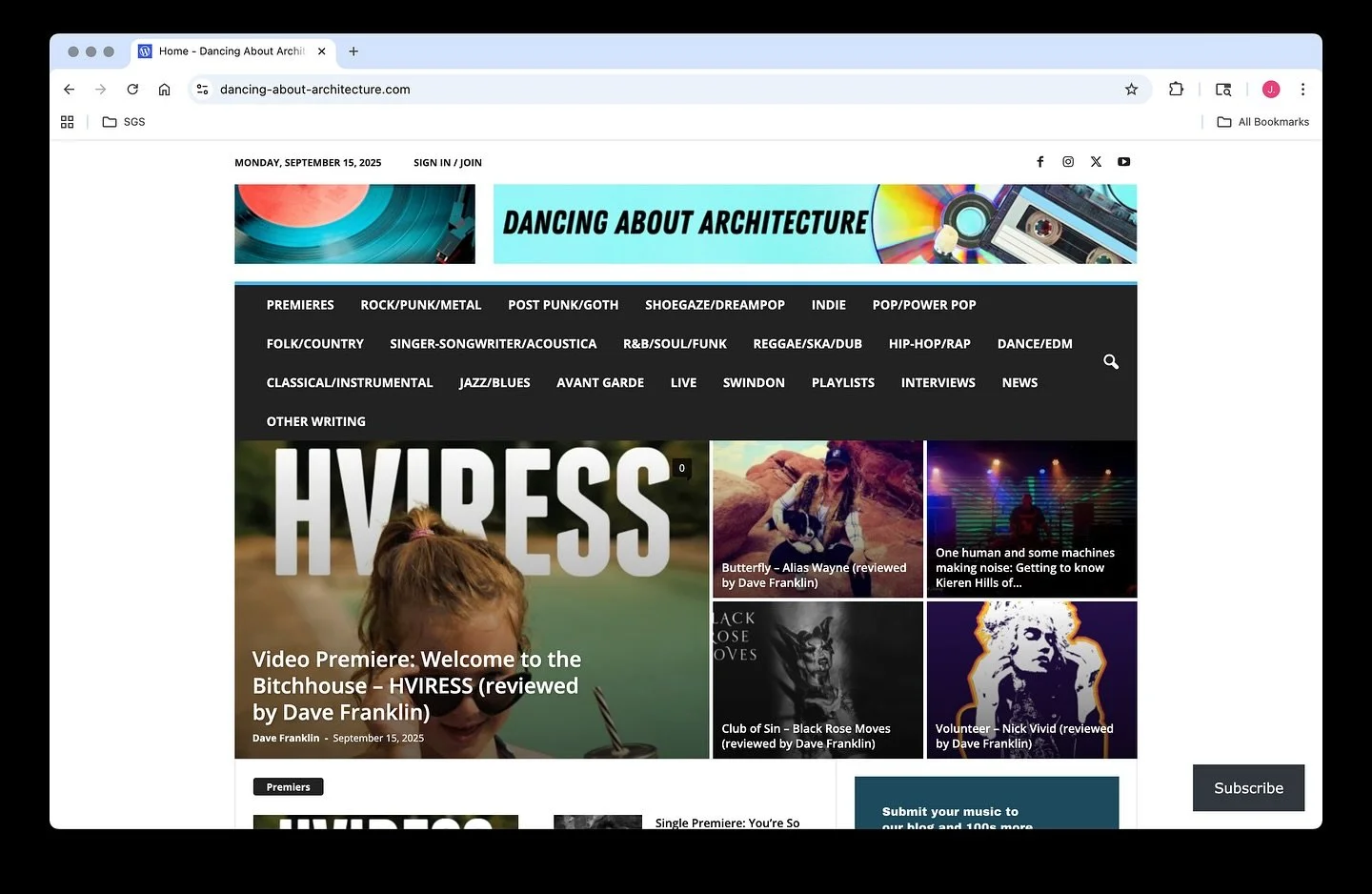Select the Chrome profile avatar circle
This screenshot has height=894, width=1372.
1270,89
